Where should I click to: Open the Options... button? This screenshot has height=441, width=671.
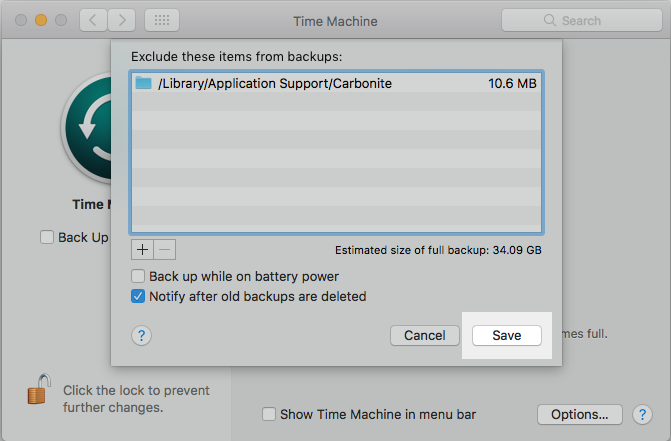(x=579, y=414)
